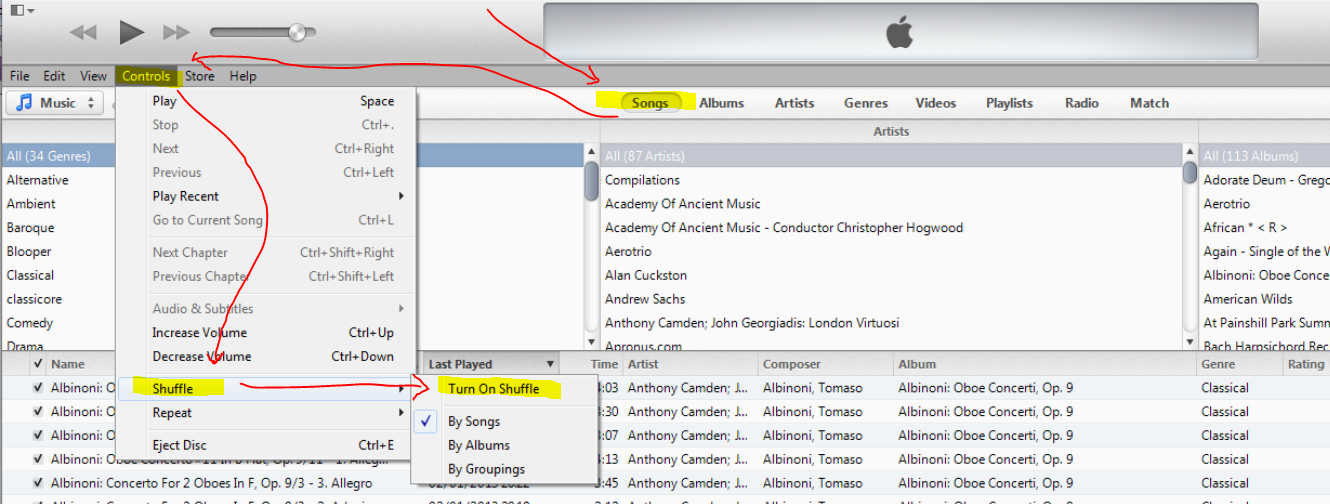The height and width of the screenshot is (504, 1330).
Task: Open the Edit menu
Action: (x=54, y=76)
